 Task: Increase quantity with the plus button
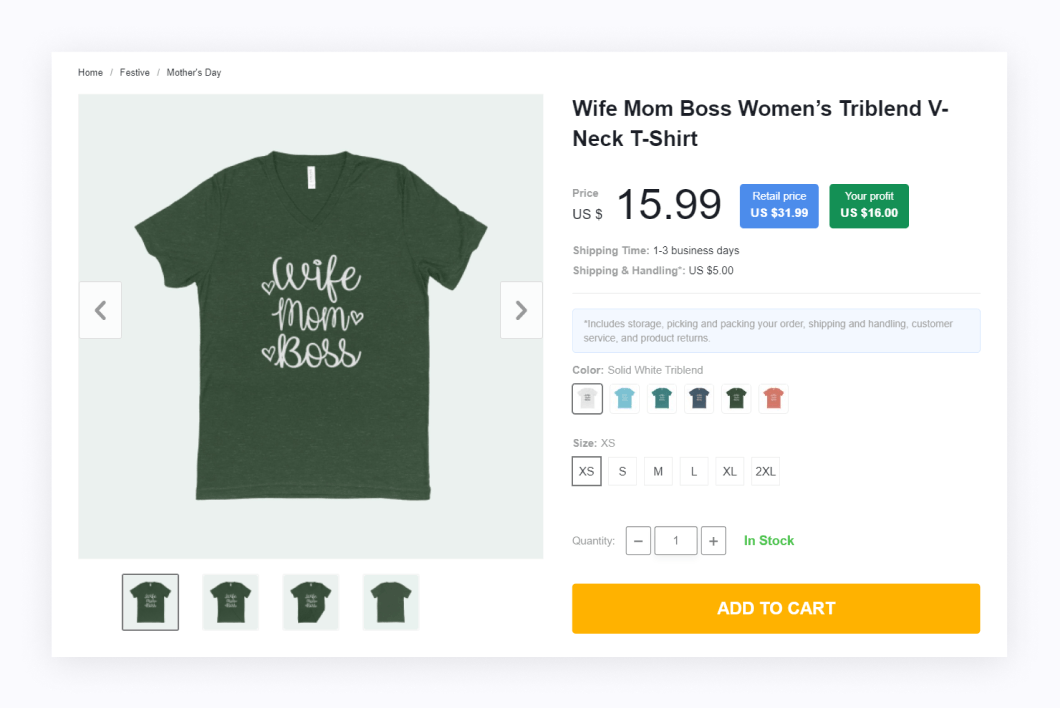pos(713,541)
